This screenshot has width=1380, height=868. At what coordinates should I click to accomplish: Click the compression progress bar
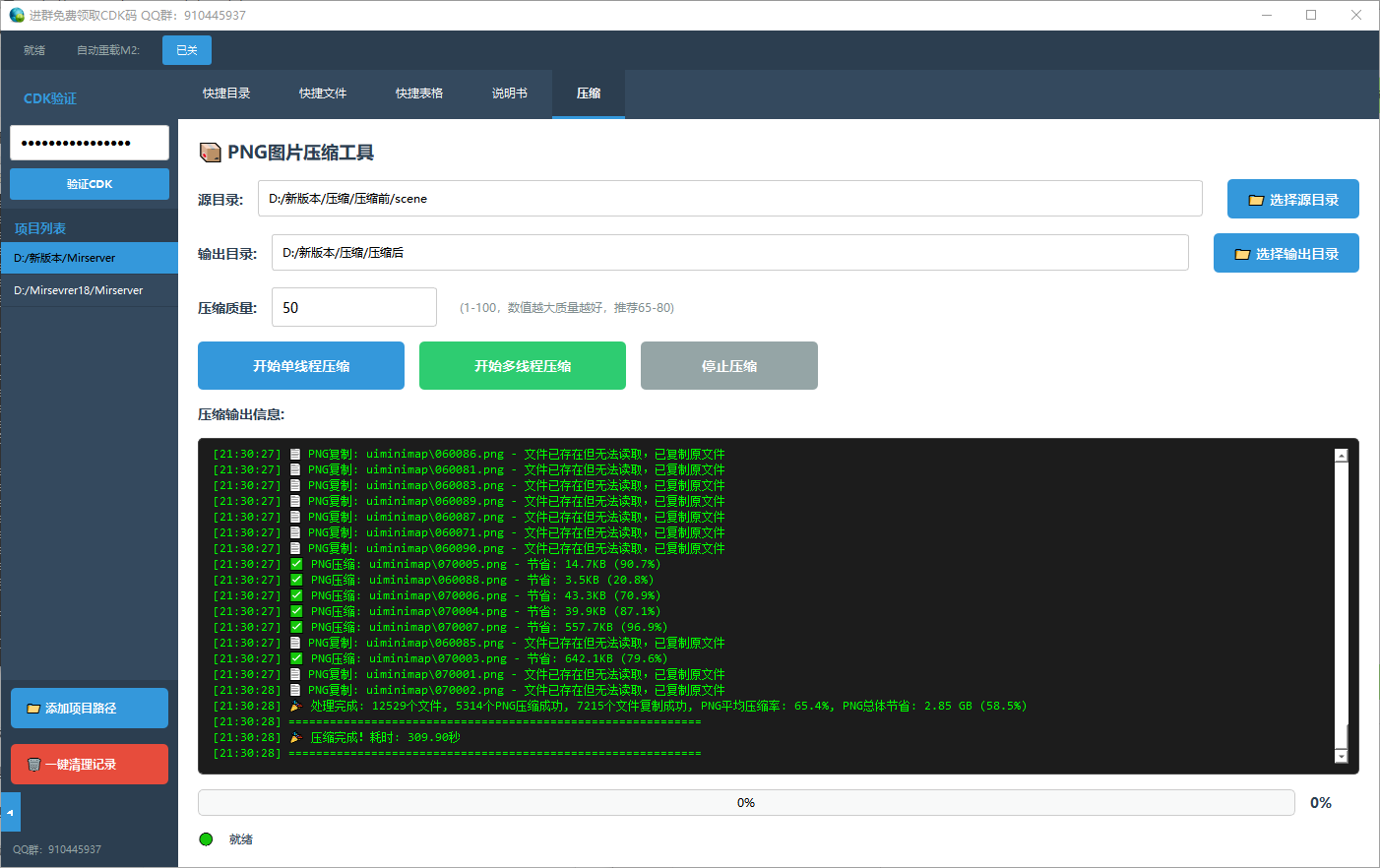(x=745, y=803)
